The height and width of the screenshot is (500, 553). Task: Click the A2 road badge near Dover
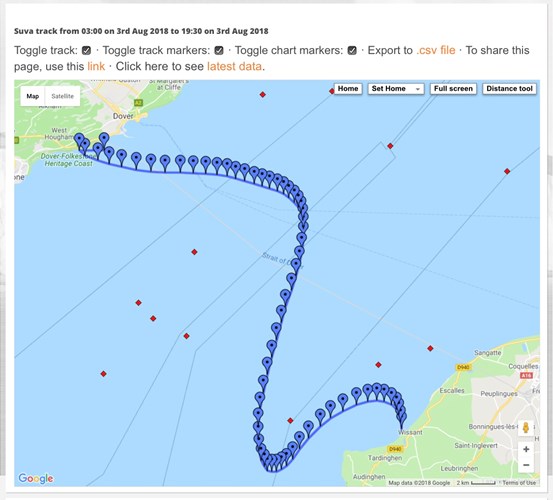[138, 103]
